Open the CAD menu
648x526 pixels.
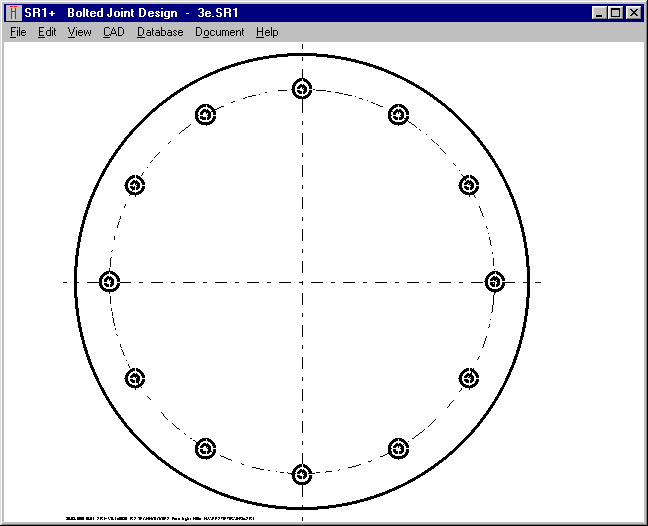click(x=113, y=32)
